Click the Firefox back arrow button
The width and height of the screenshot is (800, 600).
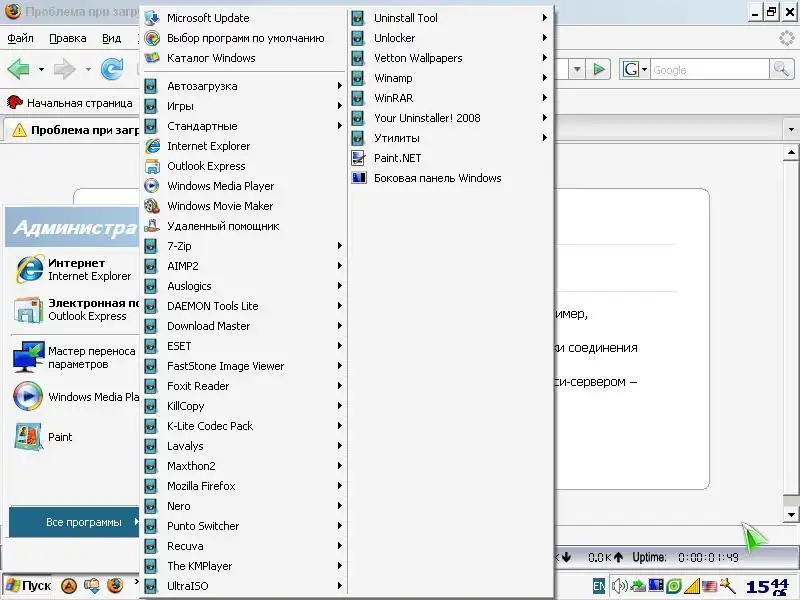18,69
